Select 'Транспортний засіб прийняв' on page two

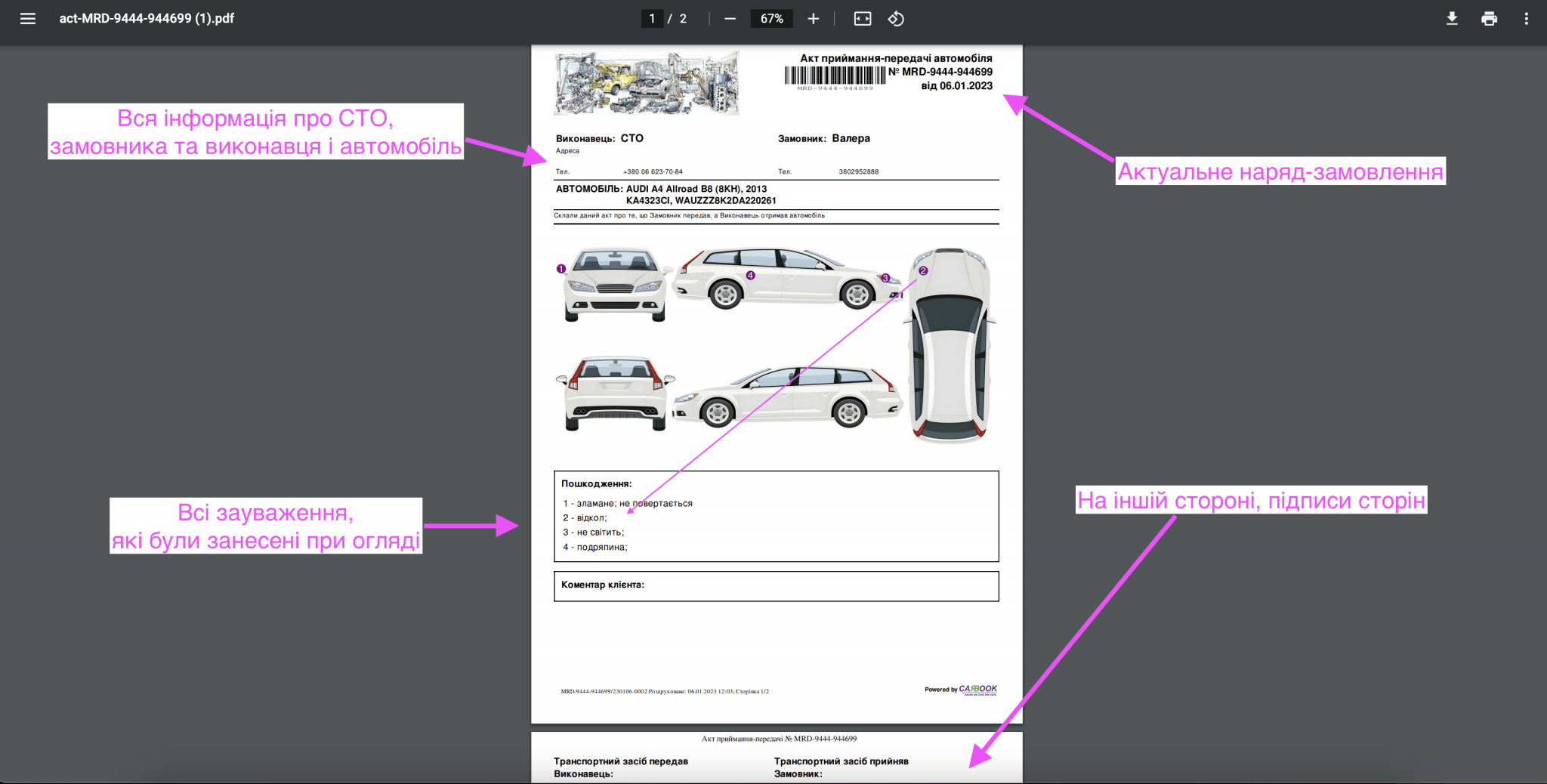841,761
